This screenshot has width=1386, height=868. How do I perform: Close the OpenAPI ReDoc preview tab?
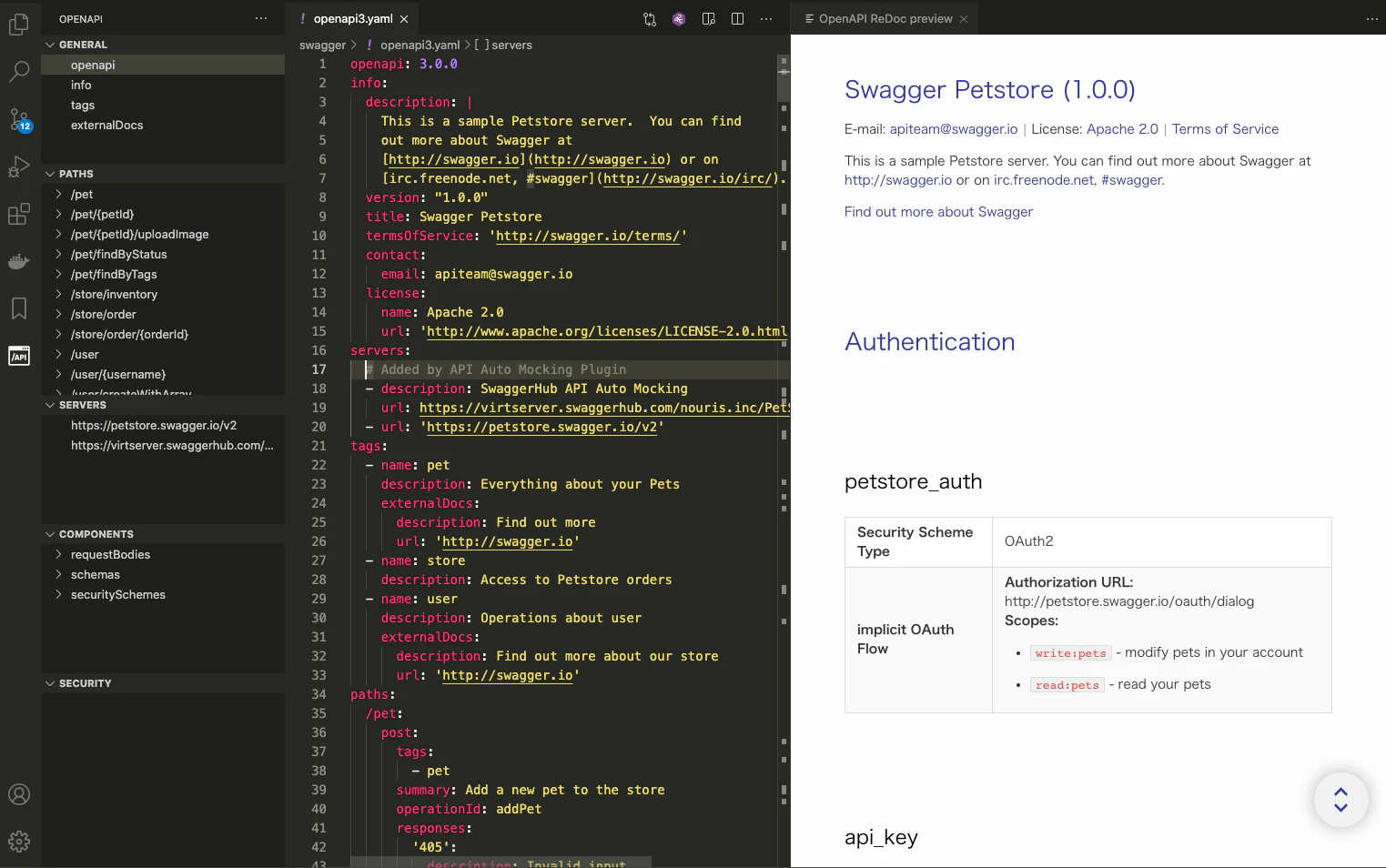[964, 19]
